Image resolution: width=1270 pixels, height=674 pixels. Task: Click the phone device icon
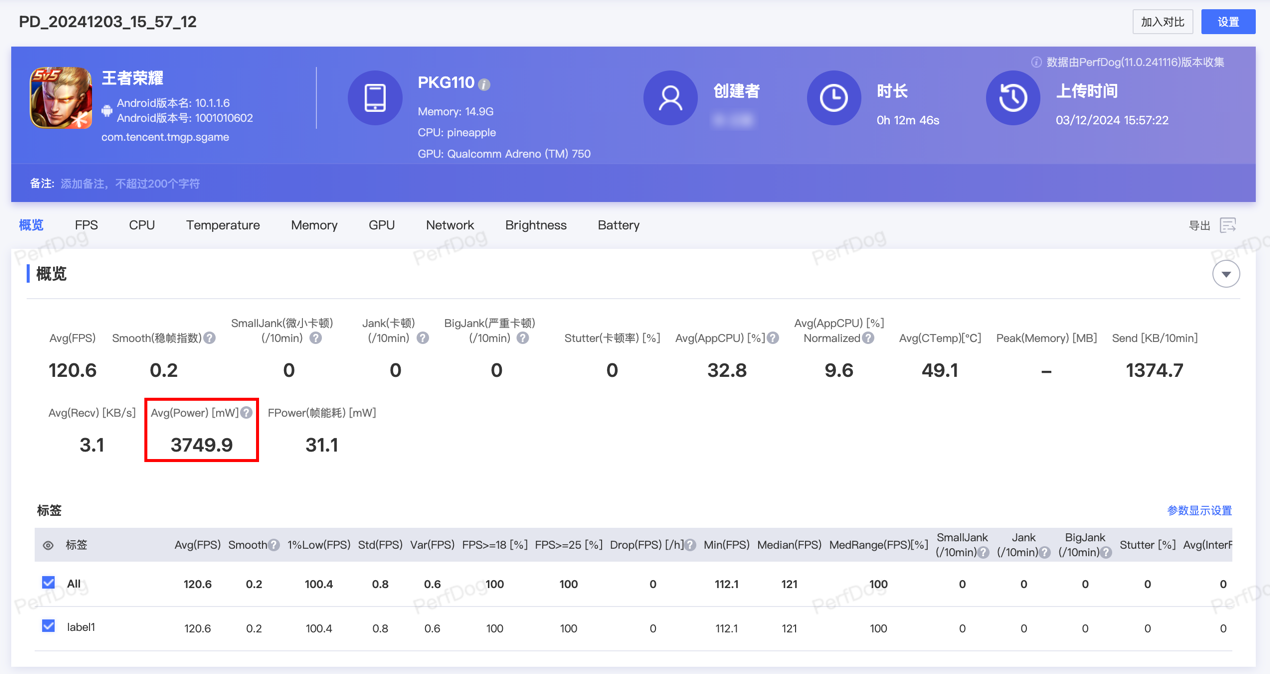375,98
